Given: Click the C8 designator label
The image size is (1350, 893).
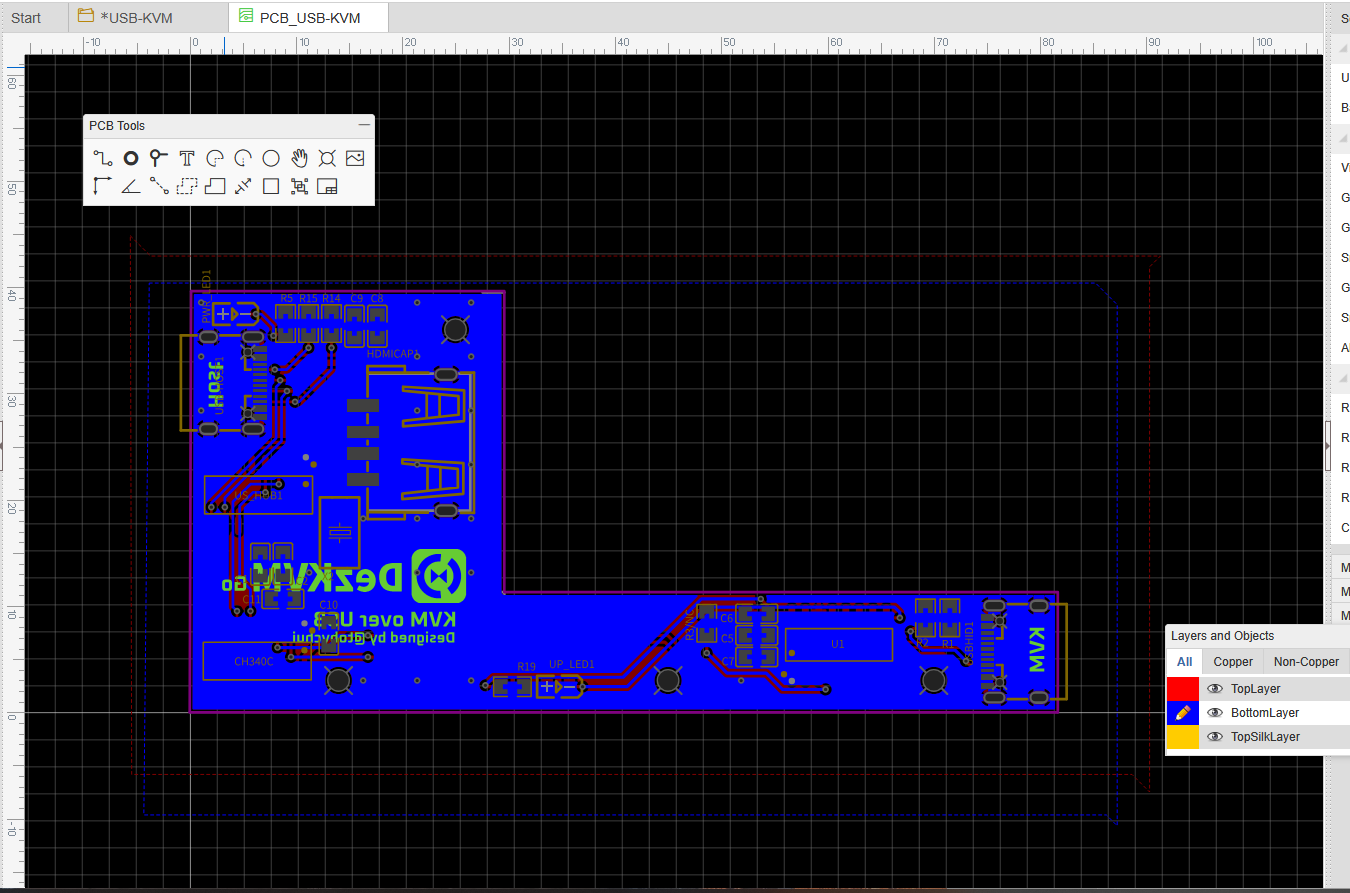Looking at the screenshot, I should (376, 298).
